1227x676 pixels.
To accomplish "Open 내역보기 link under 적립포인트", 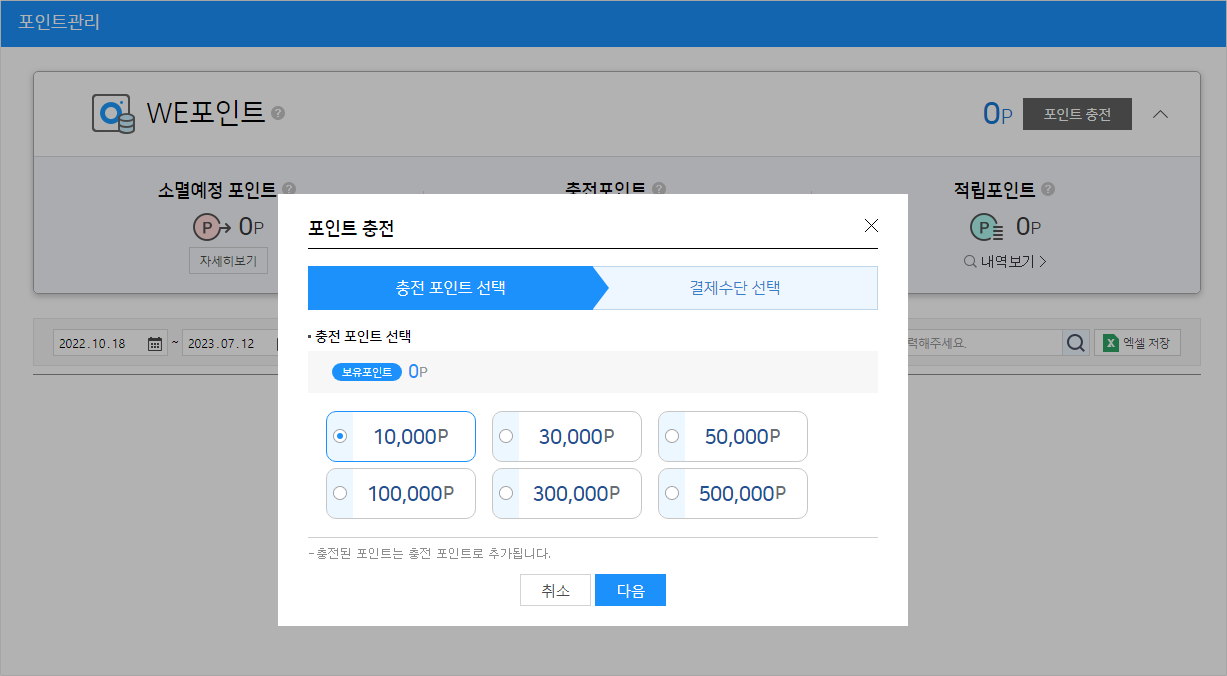I will click(1005, 262).
